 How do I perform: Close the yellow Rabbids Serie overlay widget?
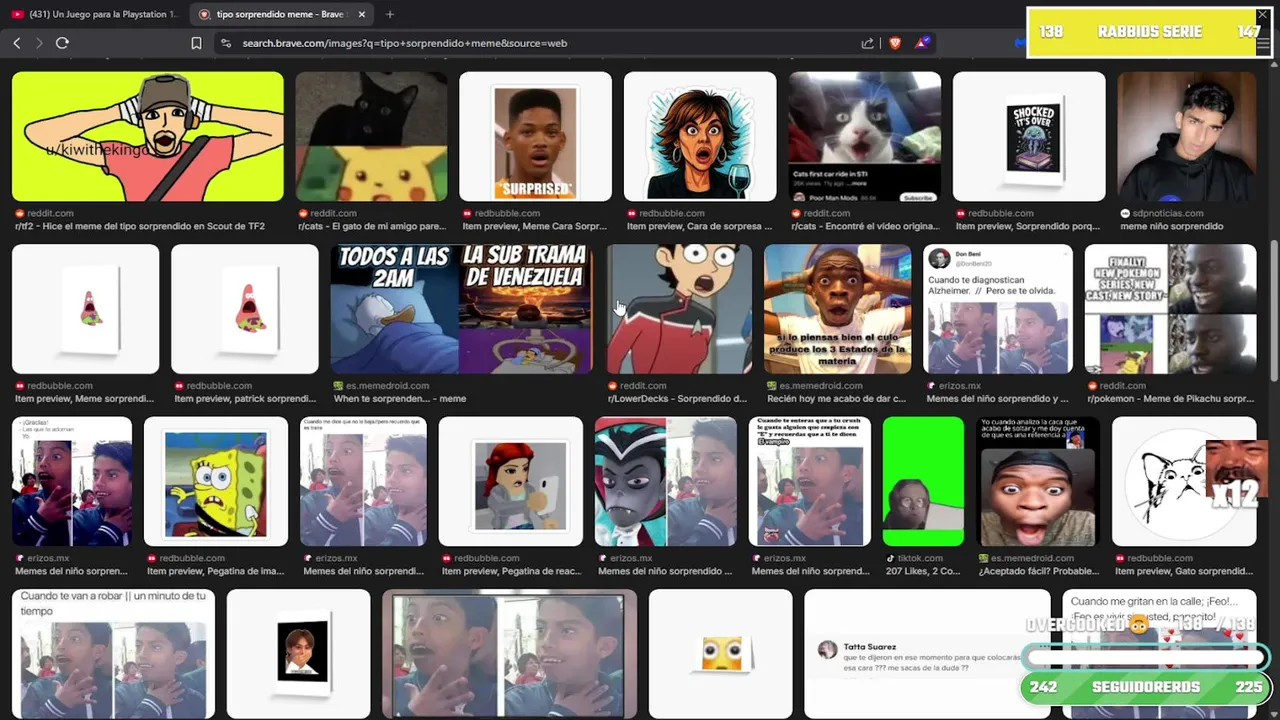coord(1262,15)
